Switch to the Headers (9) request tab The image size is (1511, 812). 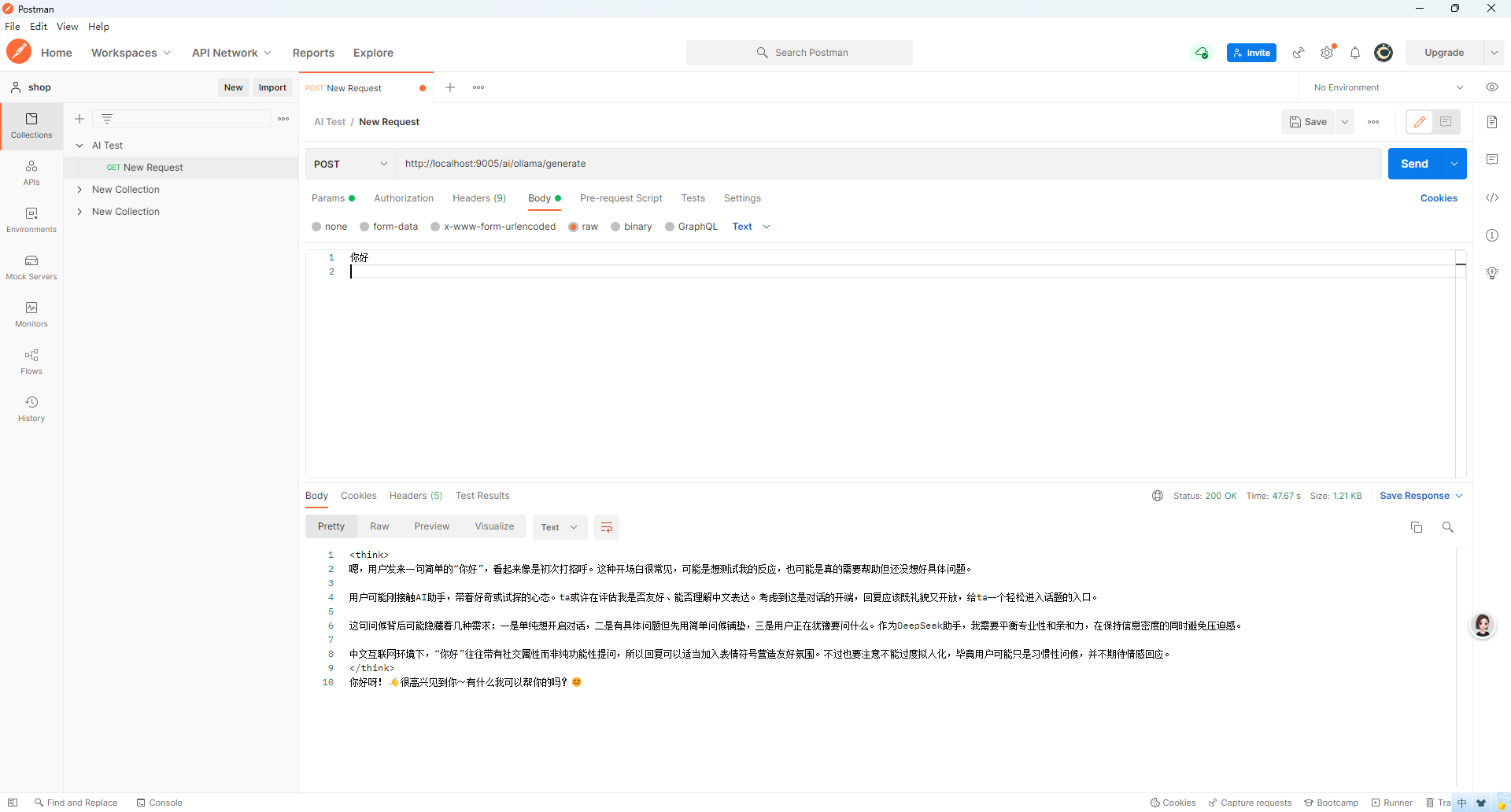click(479, 198)
